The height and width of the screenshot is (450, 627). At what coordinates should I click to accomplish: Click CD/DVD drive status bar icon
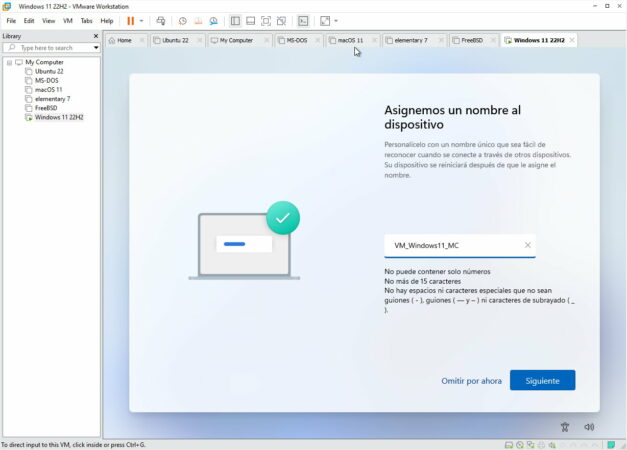point(519,445)
